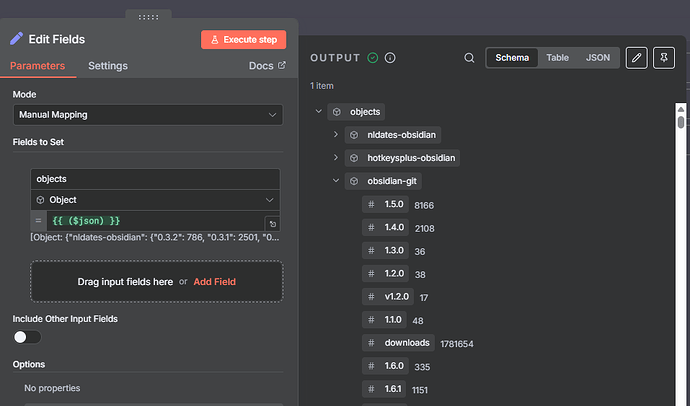Switch to the Settings tab
This screenshot has width=690, height=406.
107,66
